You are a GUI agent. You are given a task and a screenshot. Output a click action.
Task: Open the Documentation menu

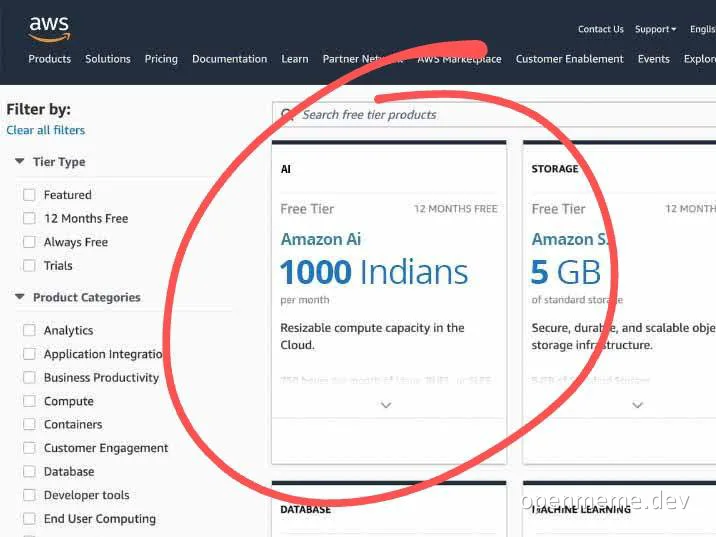tap(229, 59)
